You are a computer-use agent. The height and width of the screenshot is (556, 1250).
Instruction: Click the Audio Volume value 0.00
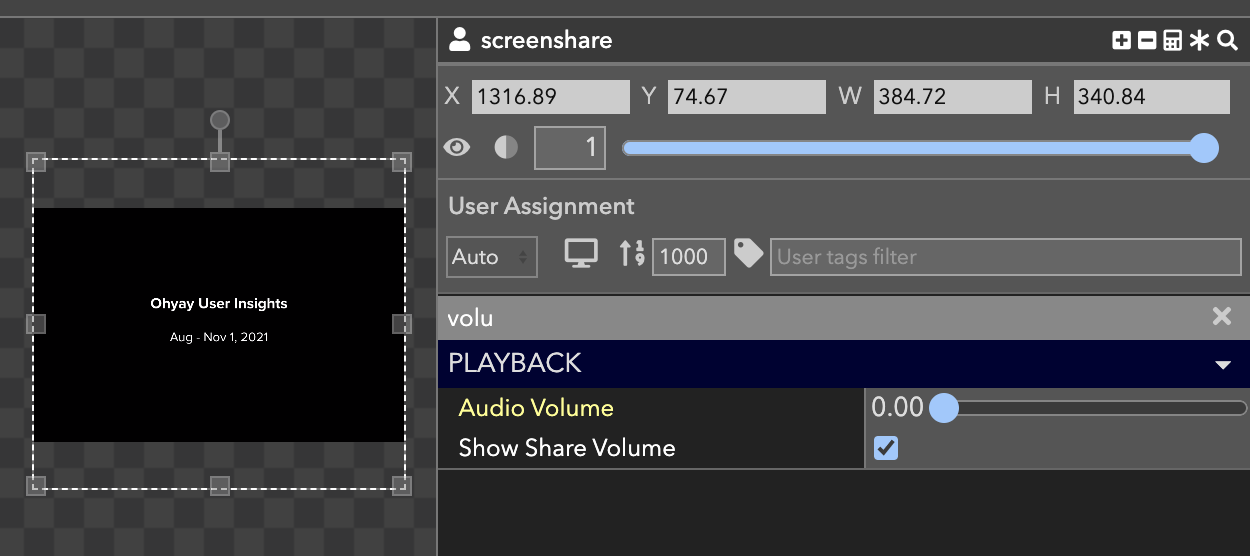coord(897,408)
